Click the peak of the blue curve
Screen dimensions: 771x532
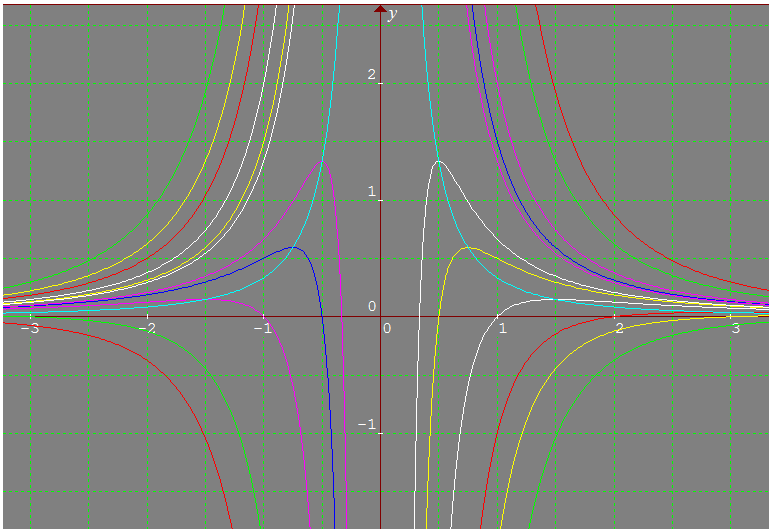(294, 247)
